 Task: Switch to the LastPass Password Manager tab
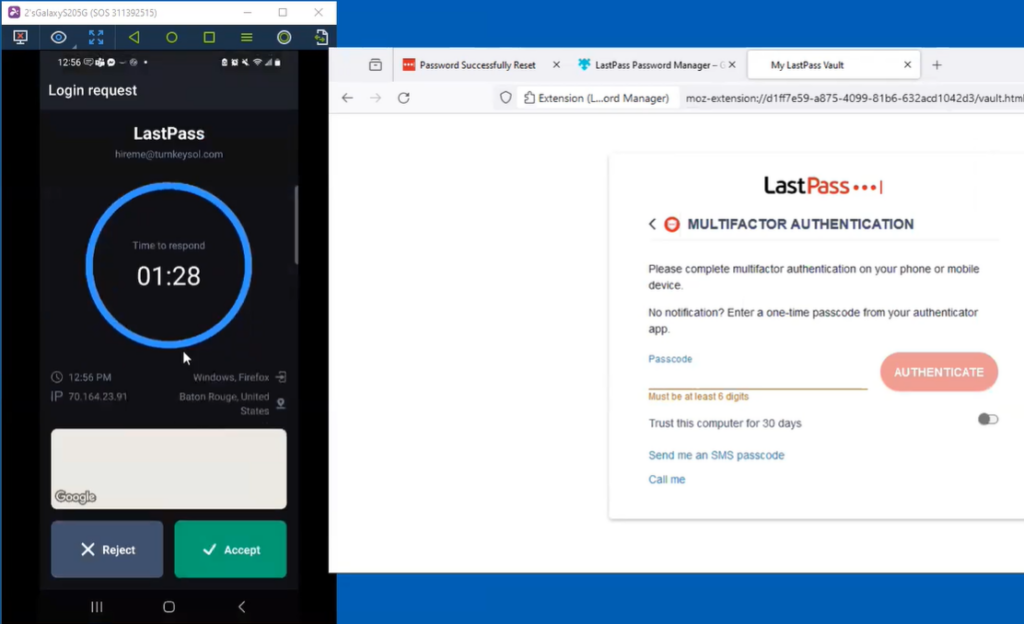click(652, 64)
